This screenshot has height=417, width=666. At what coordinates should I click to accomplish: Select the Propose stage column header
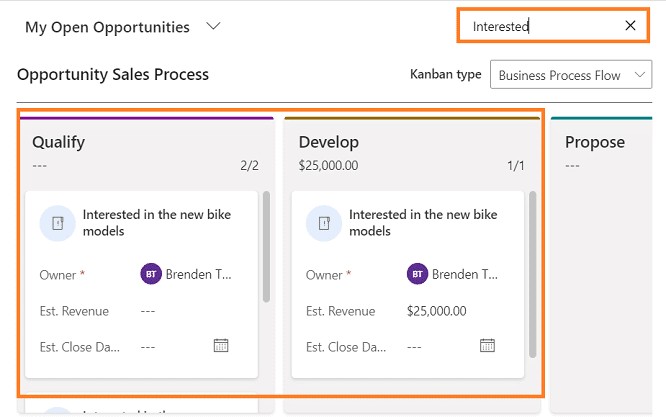594,142
